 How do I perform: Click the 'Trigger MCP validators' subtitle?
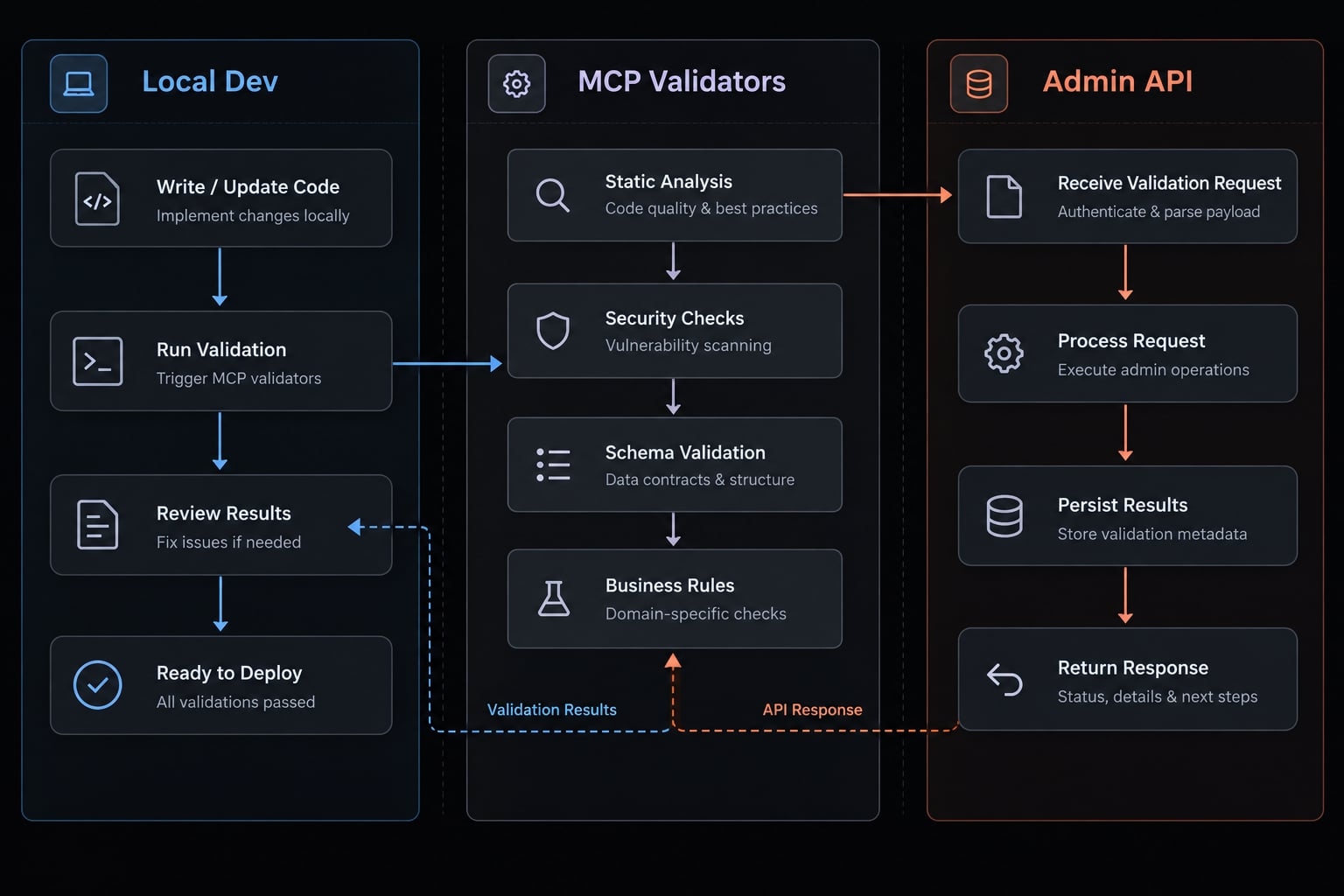[239, 378]
